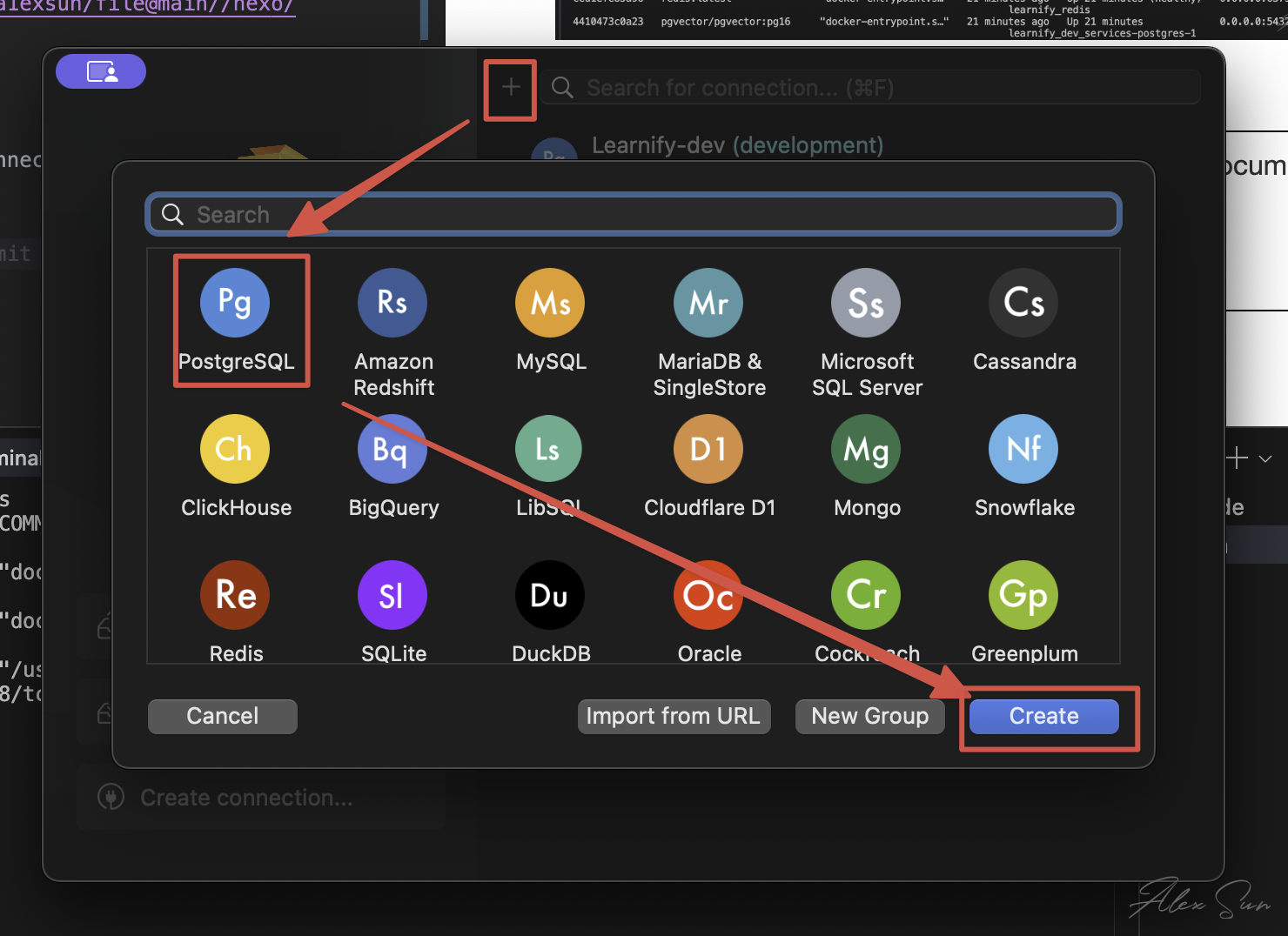The height and width of the screenshot is (936, 1288).
Task: Pick the MariaDB & SingleStore icon
Action: 708,303
